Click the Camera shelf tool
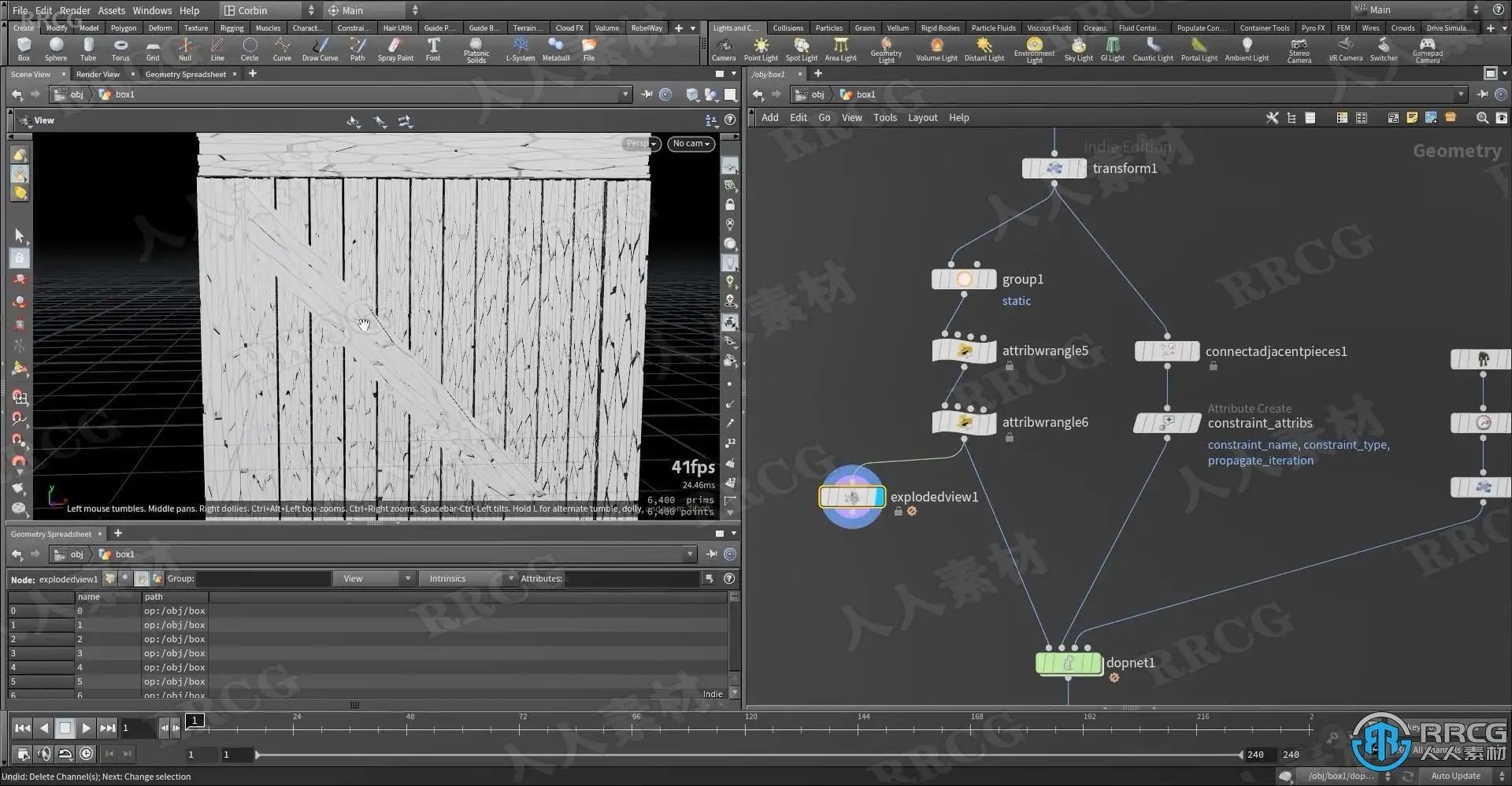This screenshot has width=1512, height=786. 723,49
